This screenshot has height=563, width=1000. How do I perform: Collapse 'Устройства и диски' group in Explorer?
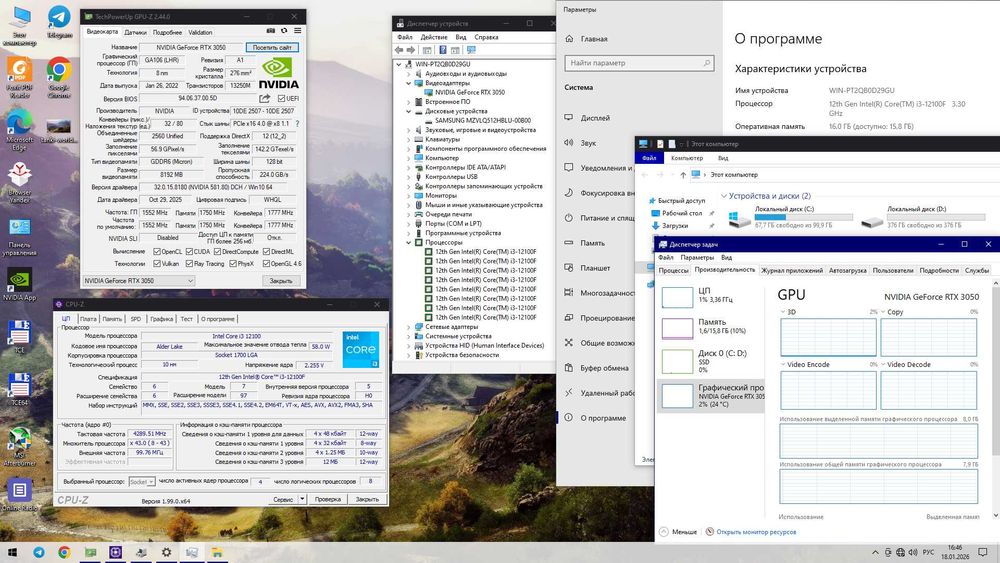click(724, 196)
